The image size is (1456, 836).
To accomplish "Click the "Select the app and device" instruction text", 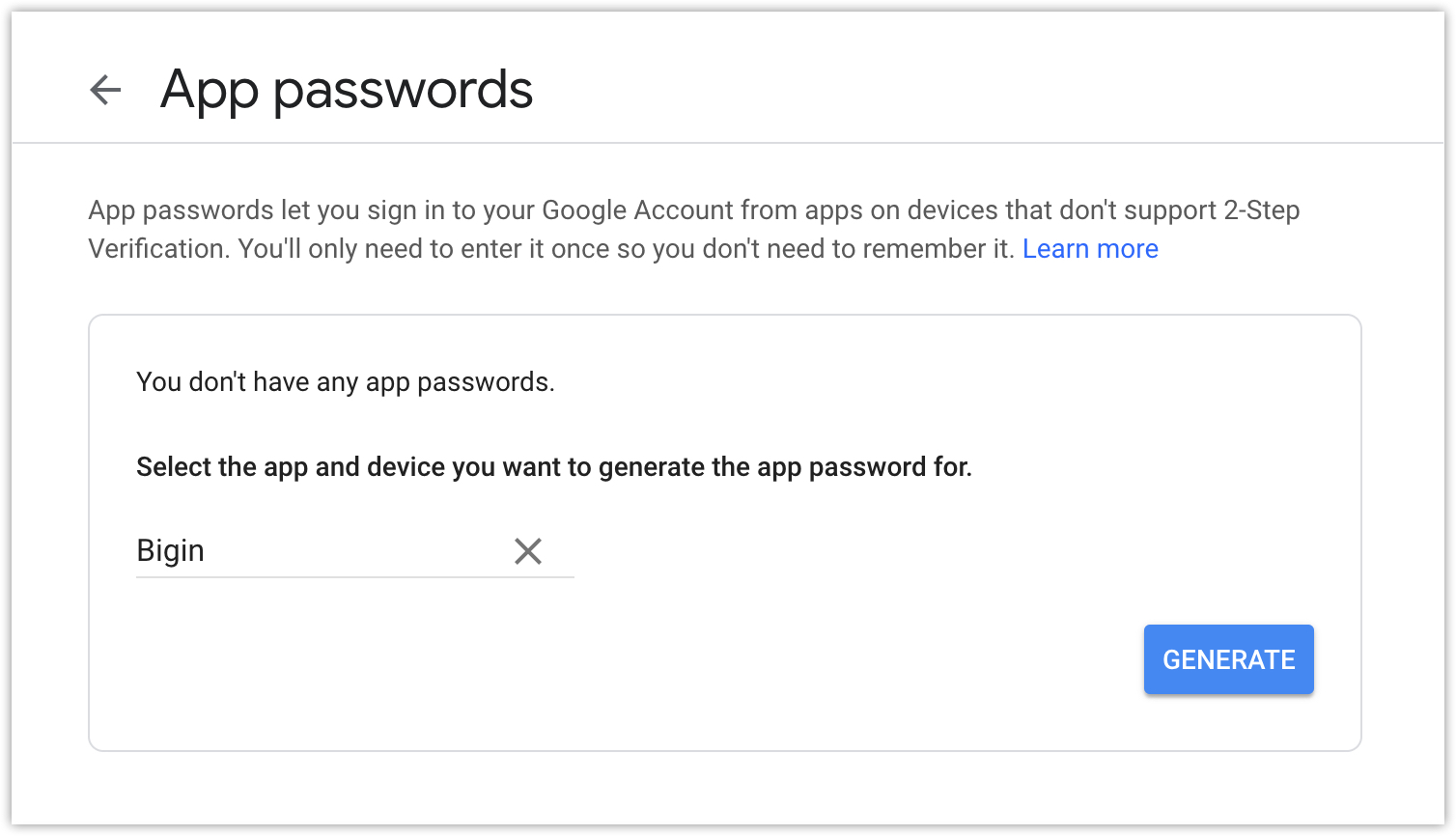I will (554, 467).
